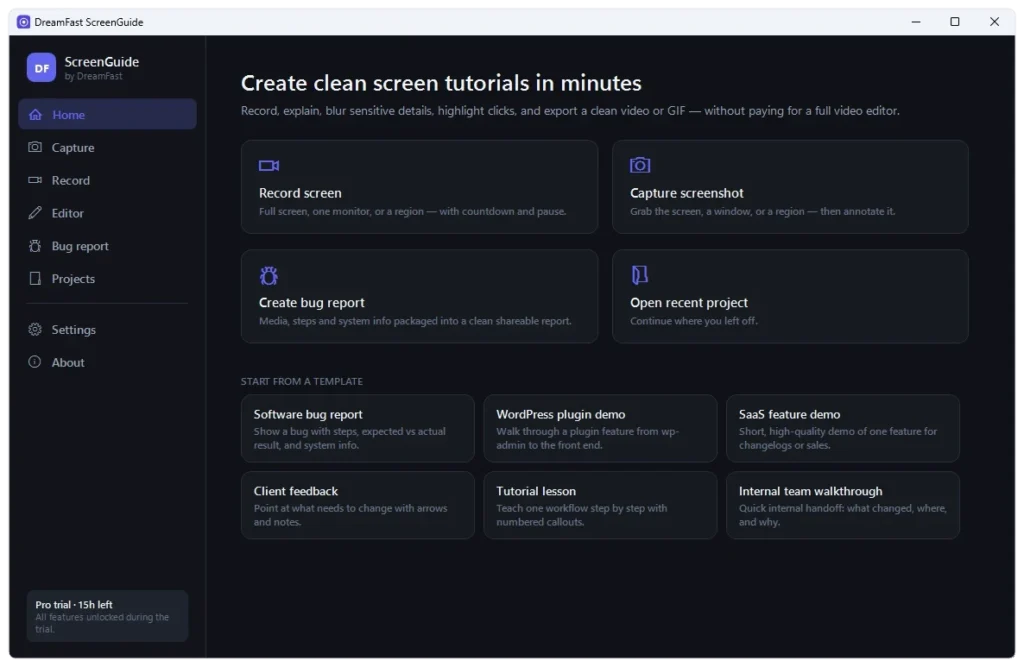The height and width of the screenshot is (667, 1024).
Task: Click the DreamFast app icon in title bar
Action: [x=24, y=22]
